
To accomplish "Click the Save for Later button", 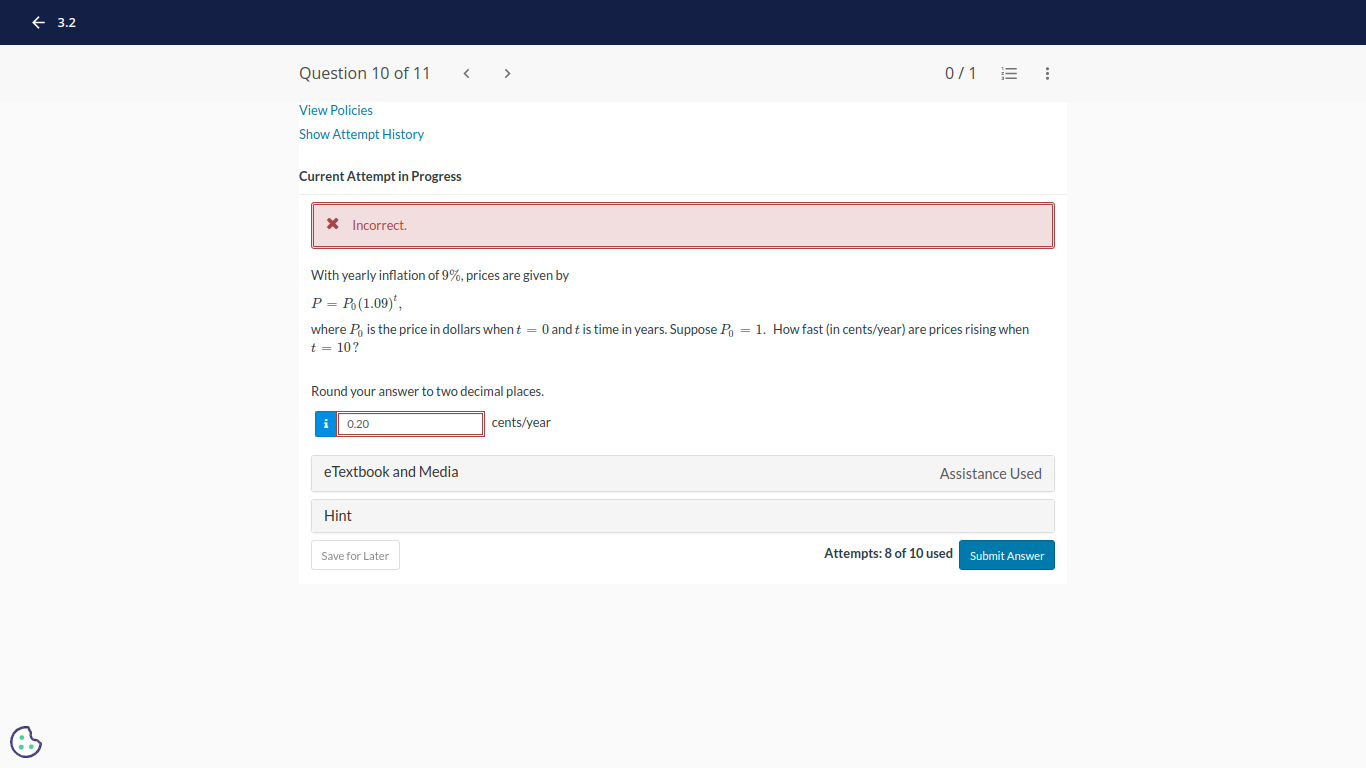I will tap(355, 556).
